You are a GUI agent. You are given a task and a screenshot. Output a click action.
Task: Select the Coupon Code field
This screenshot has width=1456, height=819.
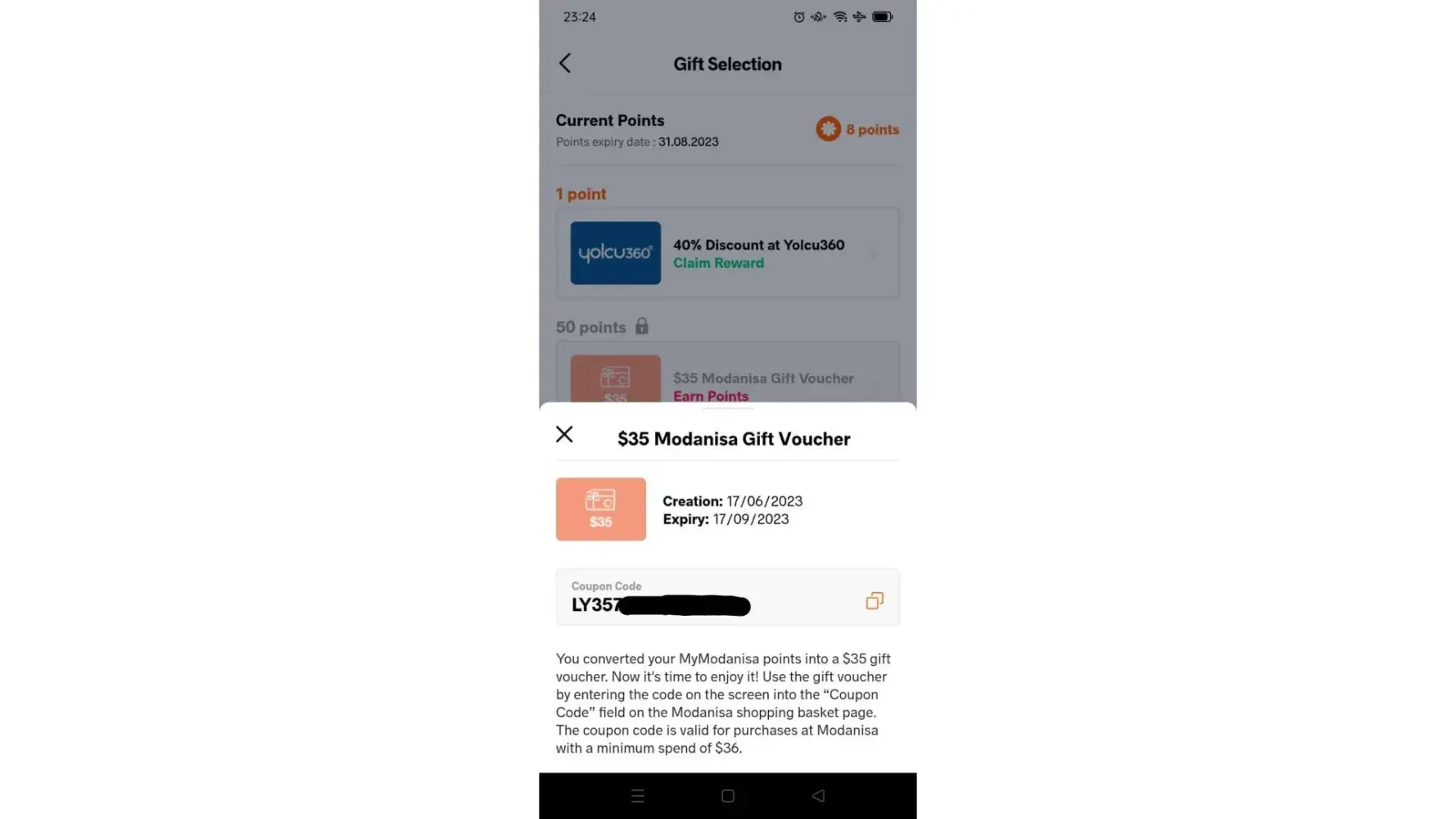coord(728,597)
